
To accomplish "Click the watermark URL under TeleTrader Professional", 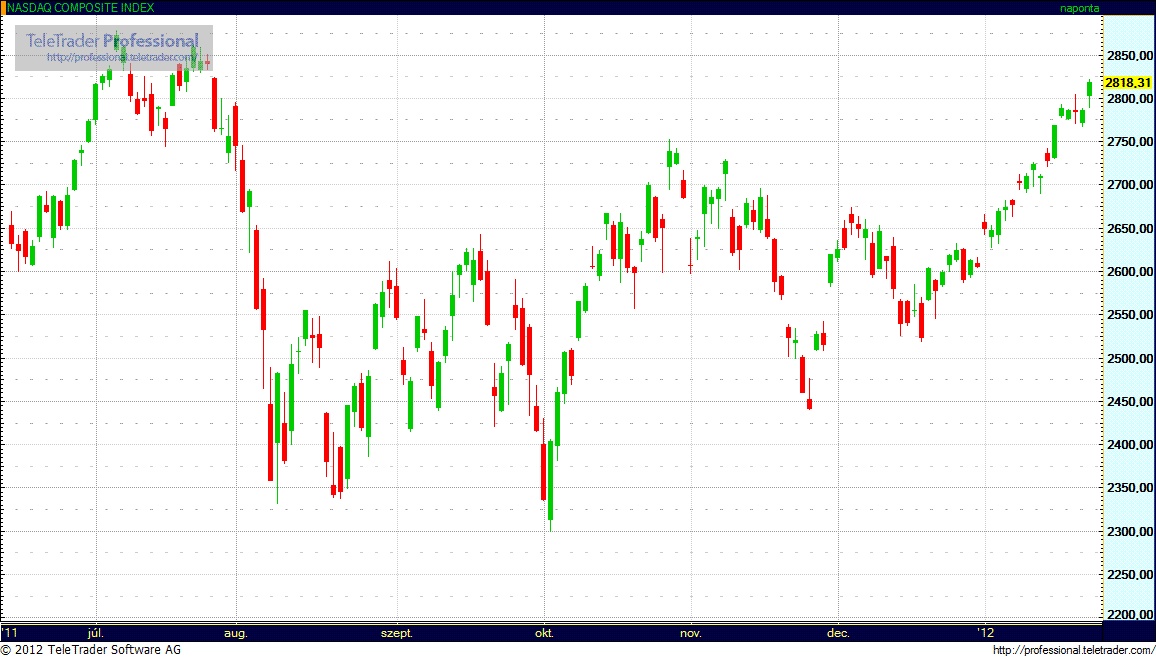I will click(120, 58).
